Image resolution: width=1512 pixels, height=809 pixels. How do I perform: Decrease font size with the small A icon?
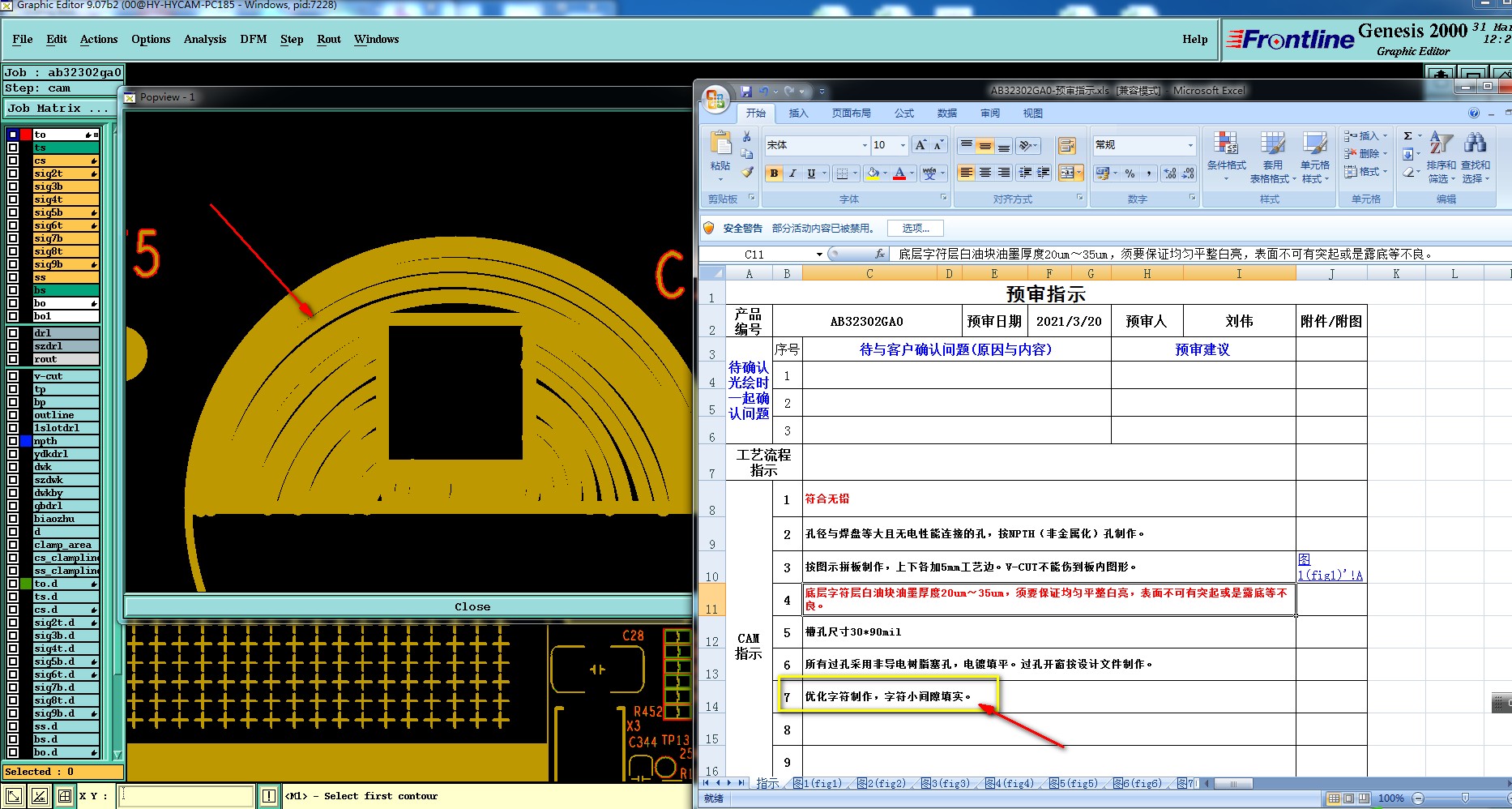tap(938, 145)
